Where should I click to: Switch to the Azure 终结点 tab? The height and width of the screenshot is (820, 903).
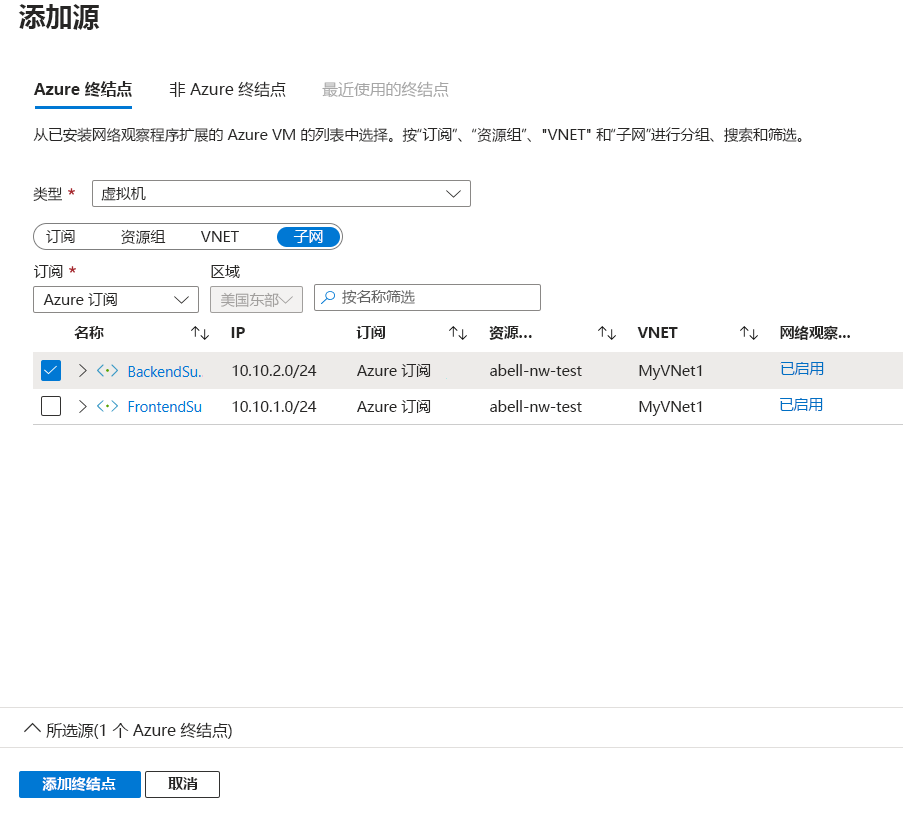[83, 90]
